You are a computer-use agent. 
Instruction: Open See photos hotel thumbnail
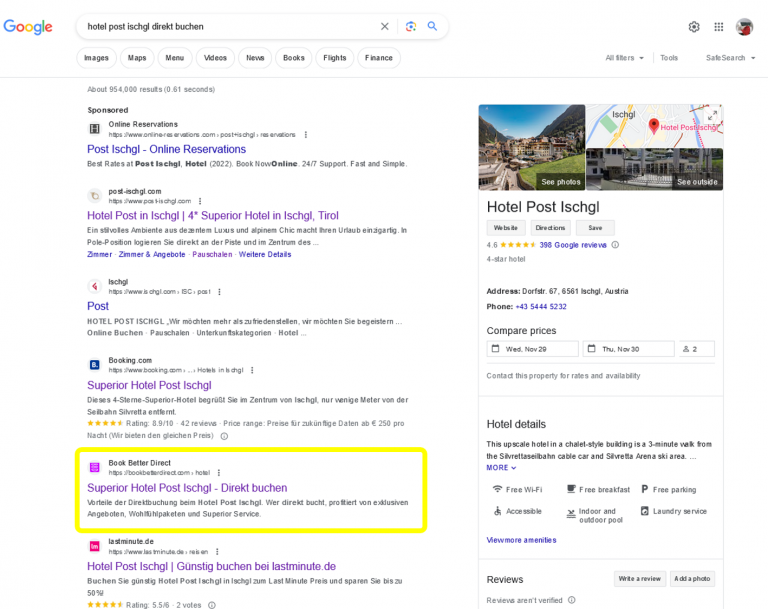pyautogui.click(x=532, y=147)
